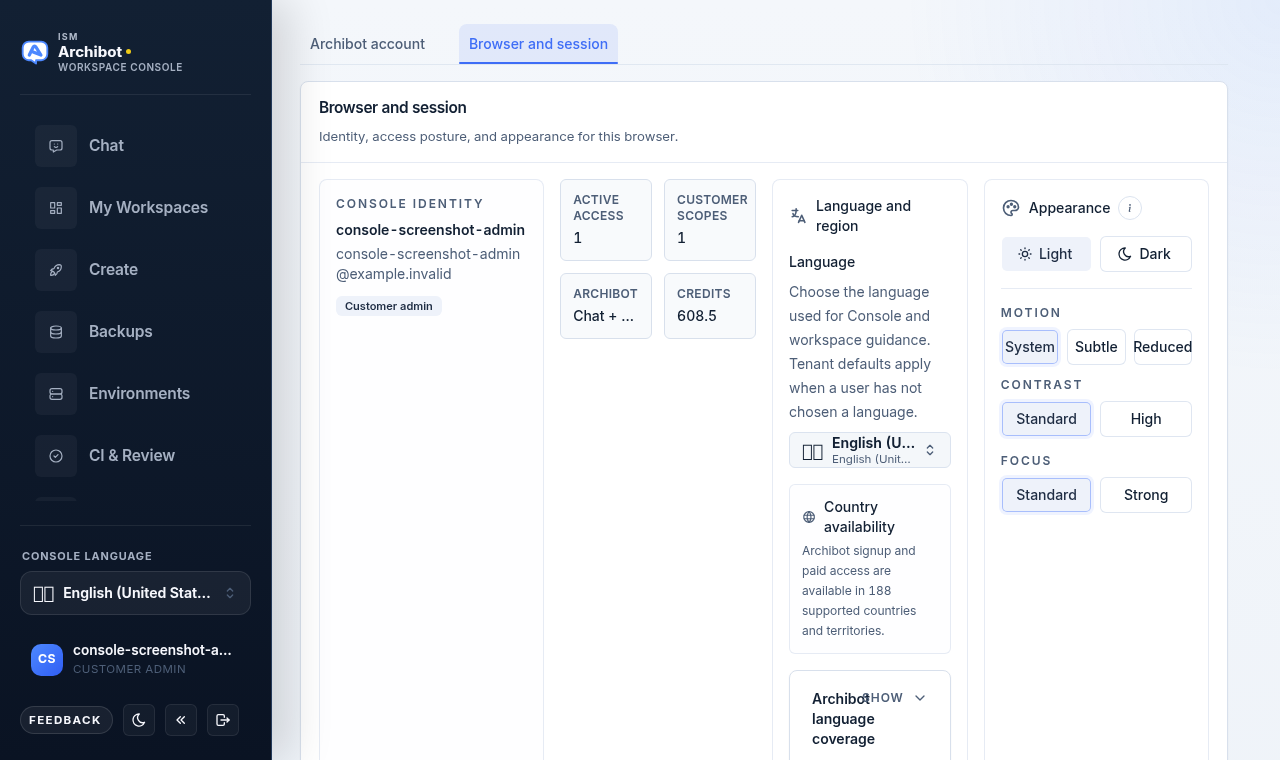
Task: Click the Active Access card
Action: point(606,220)
